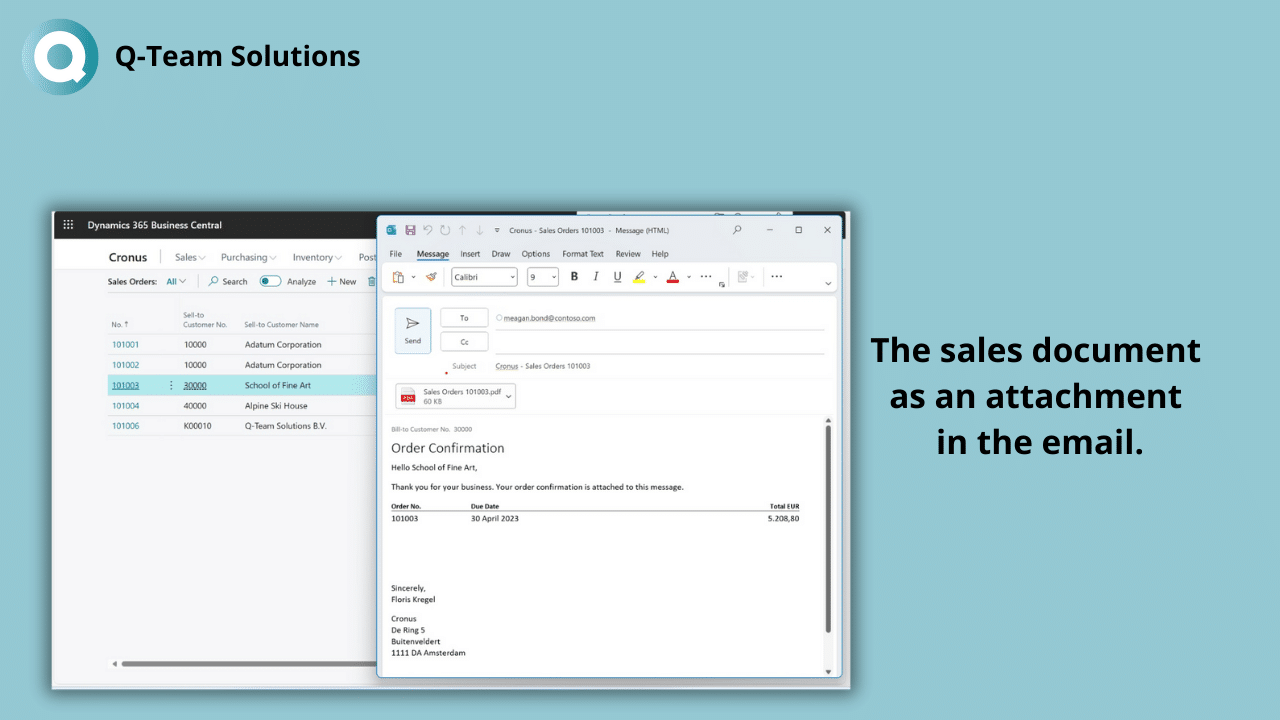Click the text highlight color icon
The image size is (1280, 720).
tap(640, 277)
